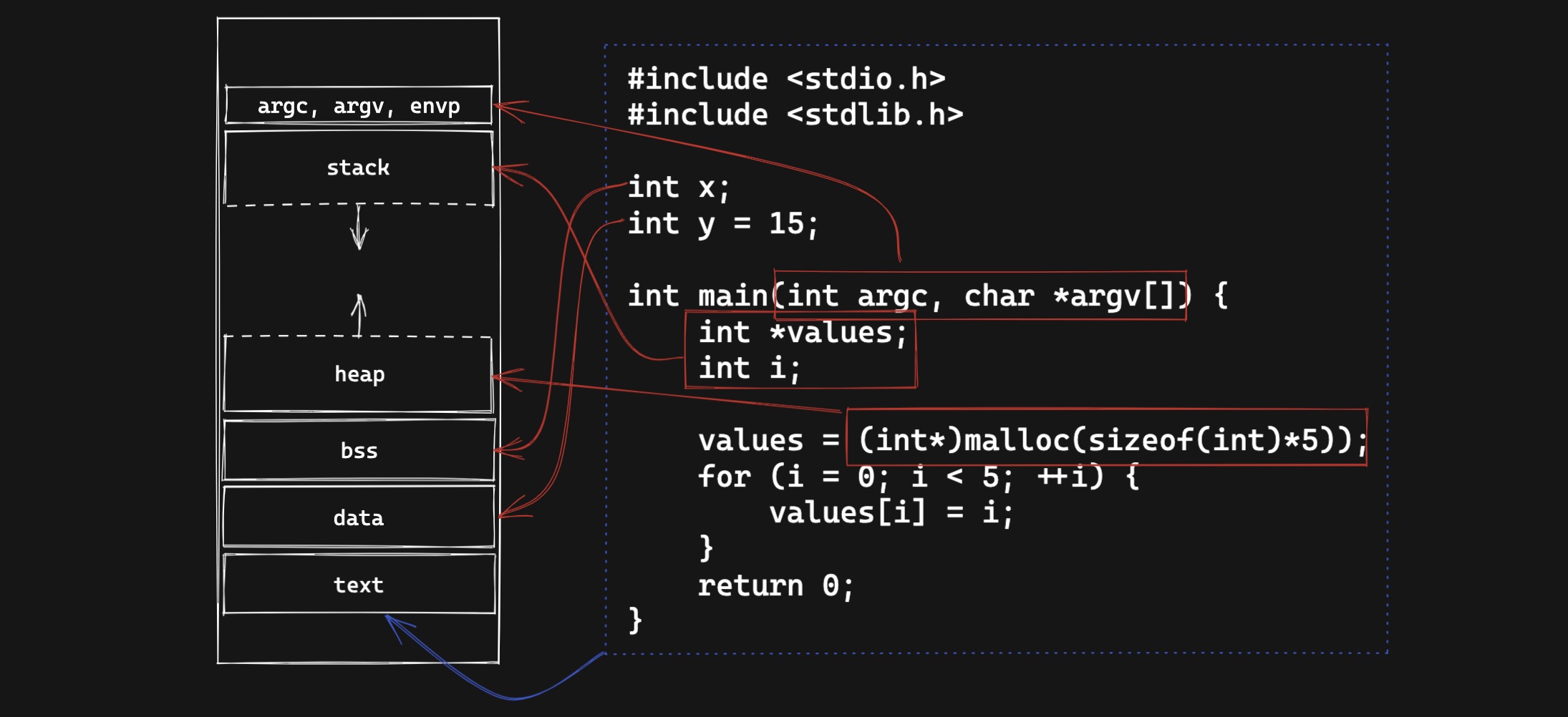This screenshot has height=717, width=1568.
Task: Click the 'return 0;' statement
Action: 775,586
